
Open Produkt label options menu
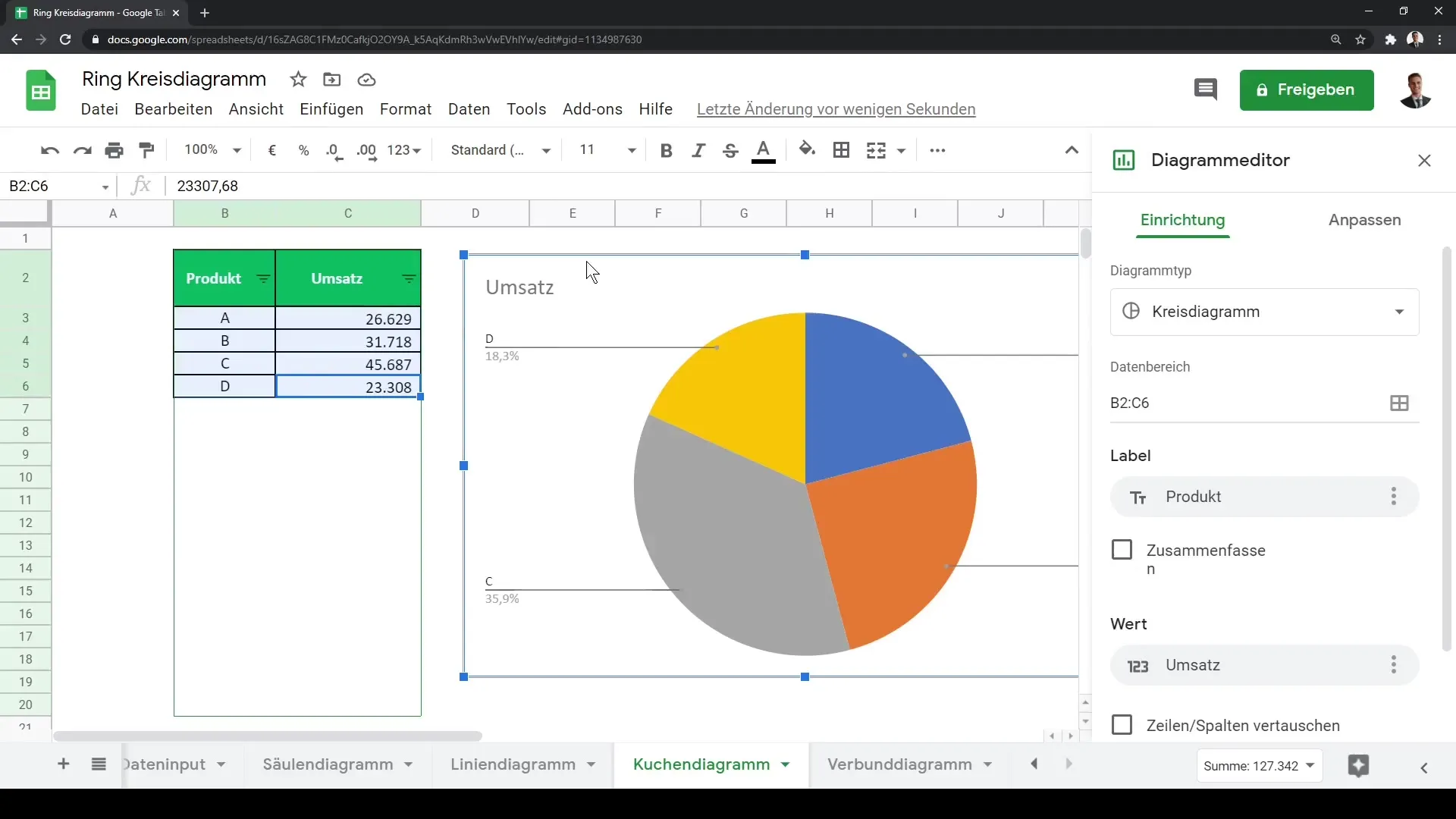pos(1393,497)
